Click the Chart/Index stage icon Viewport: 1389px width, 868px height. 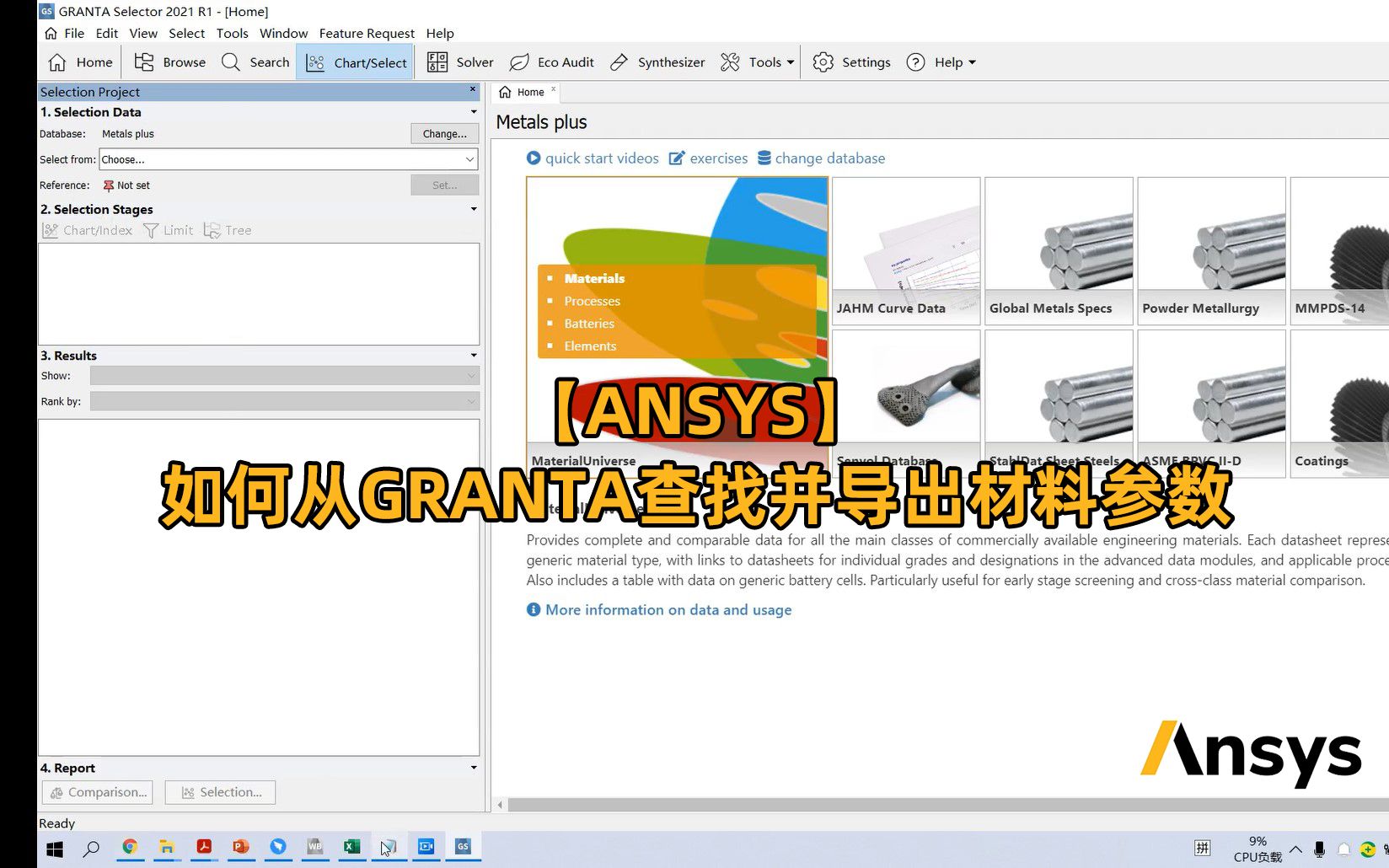click(x=88, y=230)
